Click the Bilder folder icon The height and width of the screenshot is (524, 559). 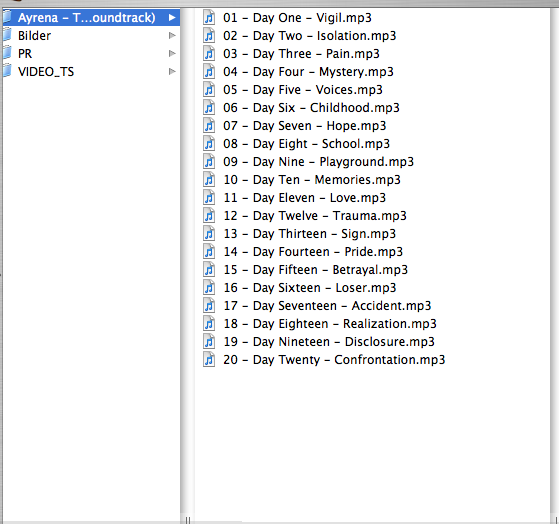tap(7, 35)
